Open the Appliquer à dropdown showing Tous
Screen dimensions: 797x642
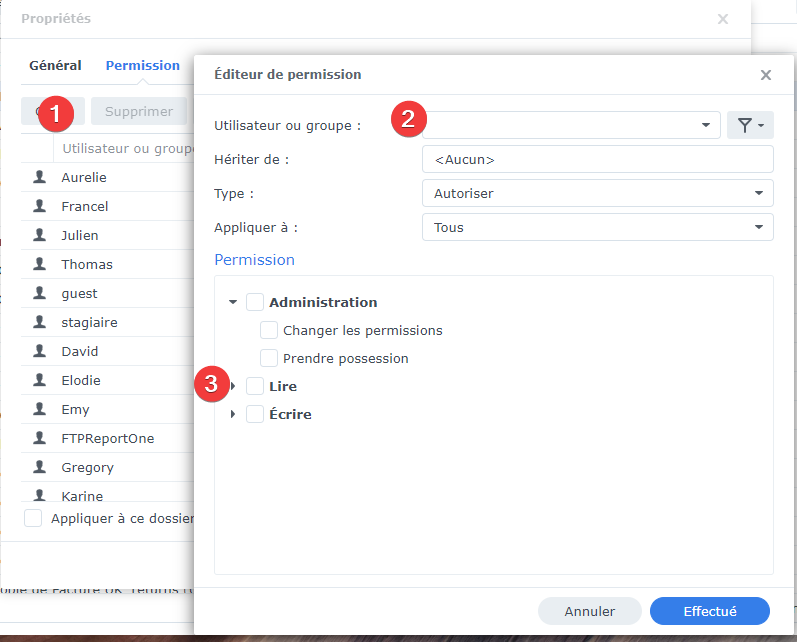pos(598,227)
